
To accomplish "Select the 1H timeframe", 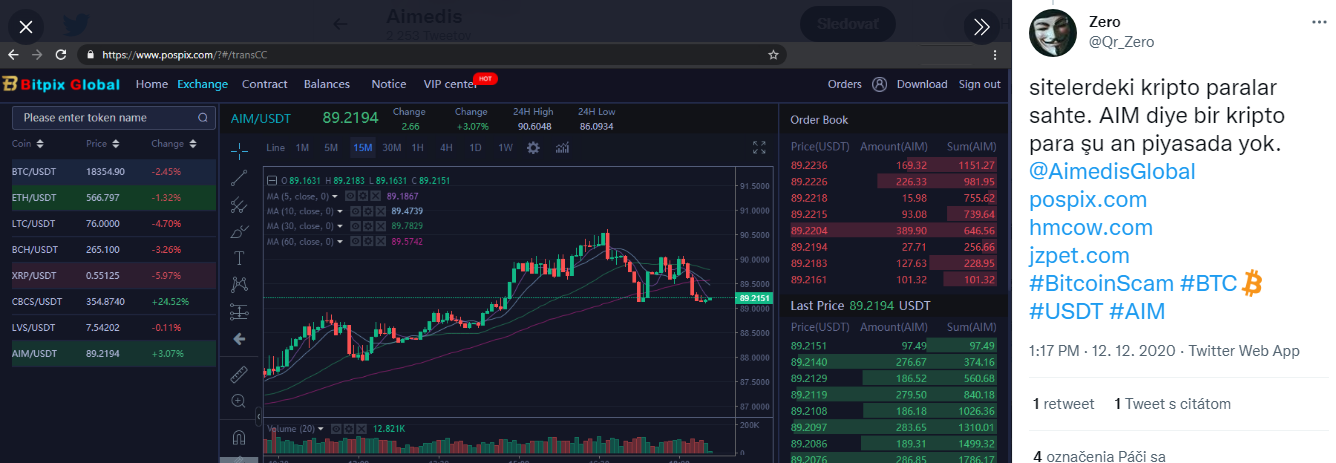I will [x=418, y=147].
